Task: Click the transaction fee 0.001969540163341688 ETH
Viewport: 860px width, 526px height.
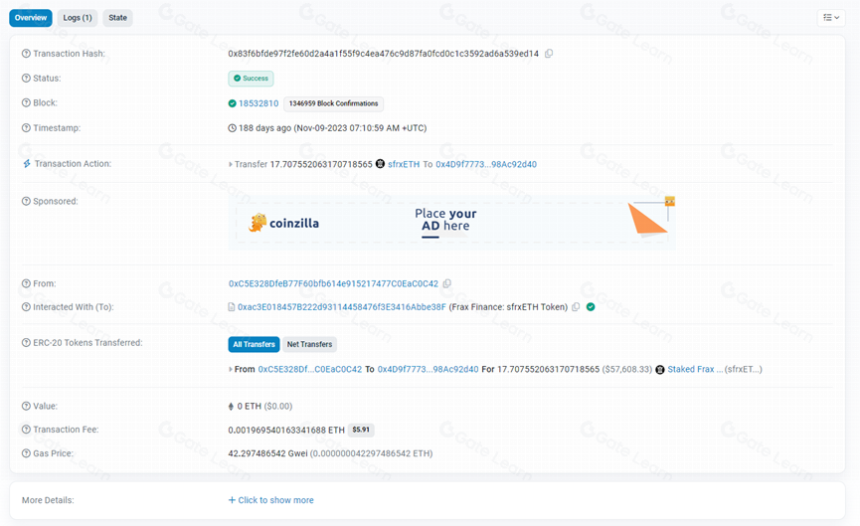Action: click(x=286, y=430)
